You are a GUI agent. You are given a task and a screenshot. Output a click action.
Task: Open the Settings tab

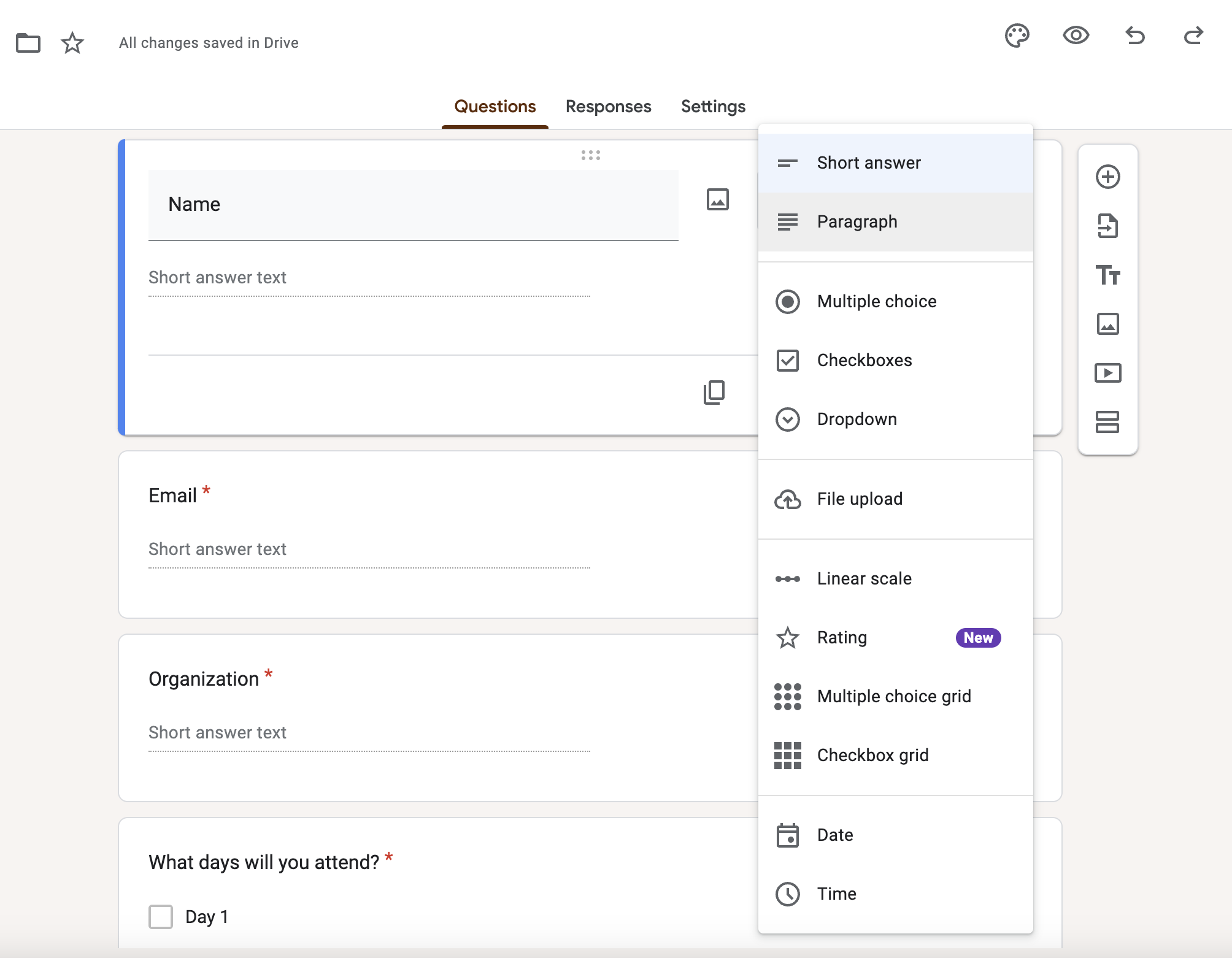[713, 105]
